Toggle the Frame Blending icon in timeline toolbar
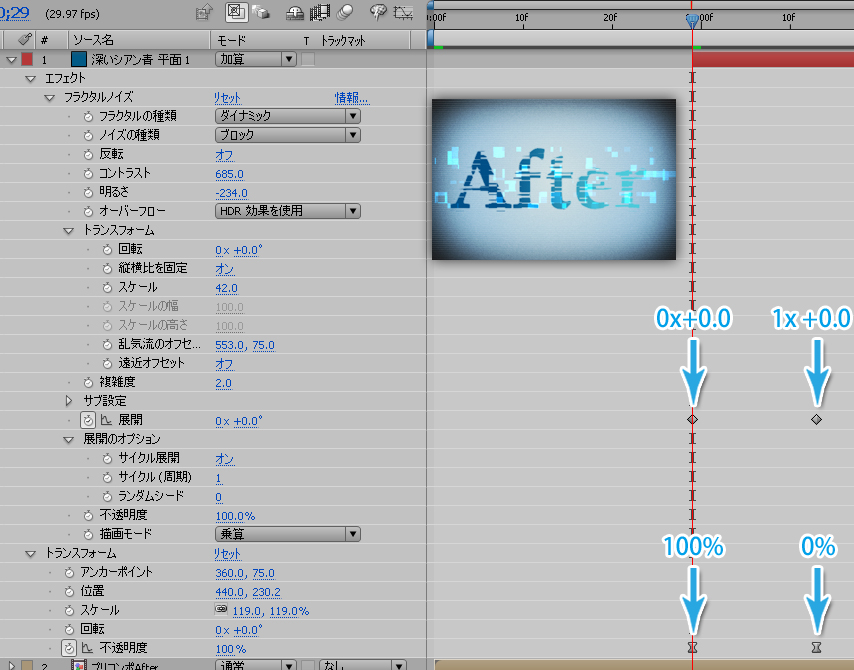Image resolution: width=854 pixels, height=670 pixels. point(321,13)
